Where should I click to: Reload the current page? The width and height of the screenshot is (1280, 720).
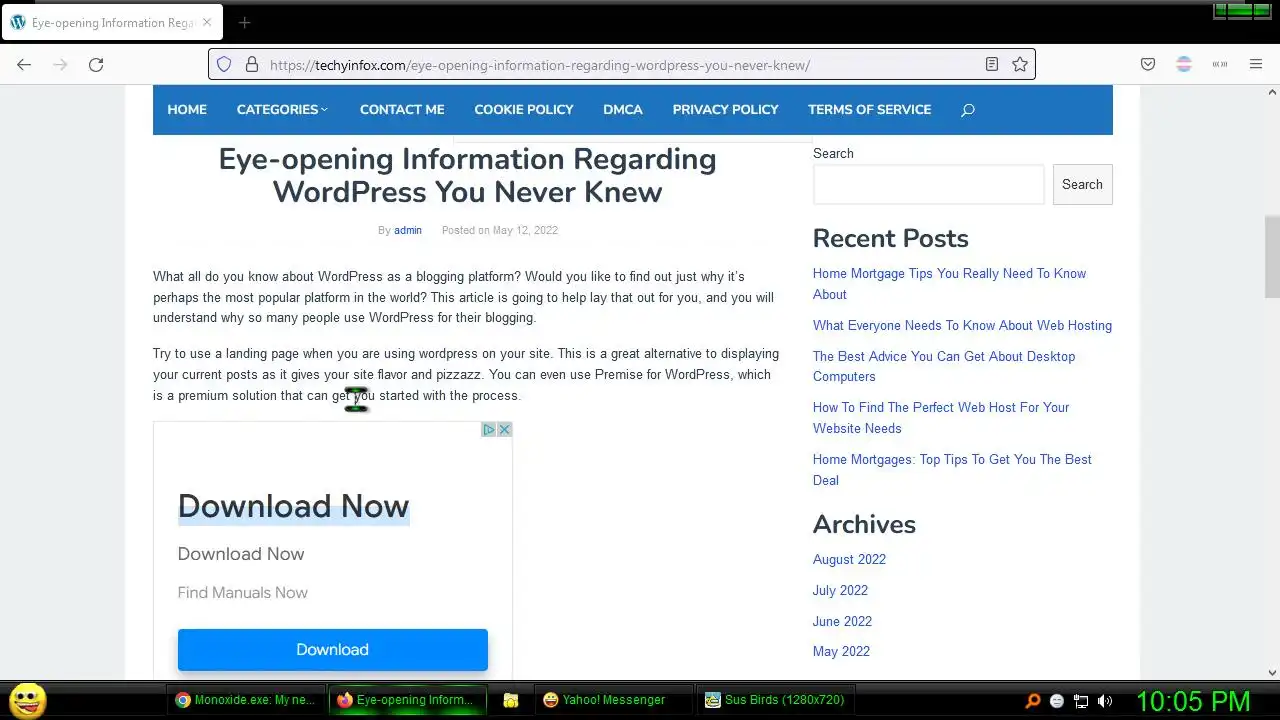point(96,64)
